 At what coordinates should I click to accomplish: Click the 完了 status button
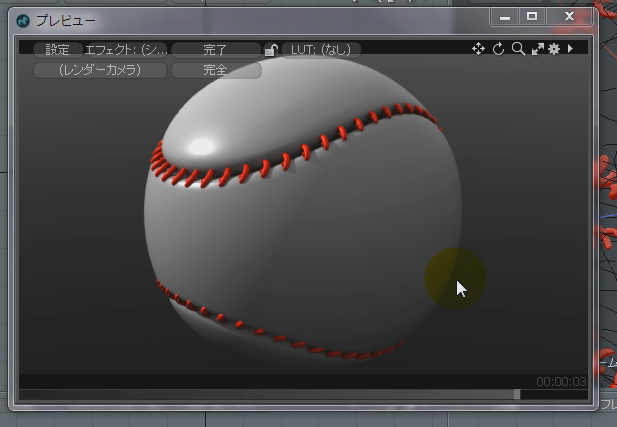[215, 49]
